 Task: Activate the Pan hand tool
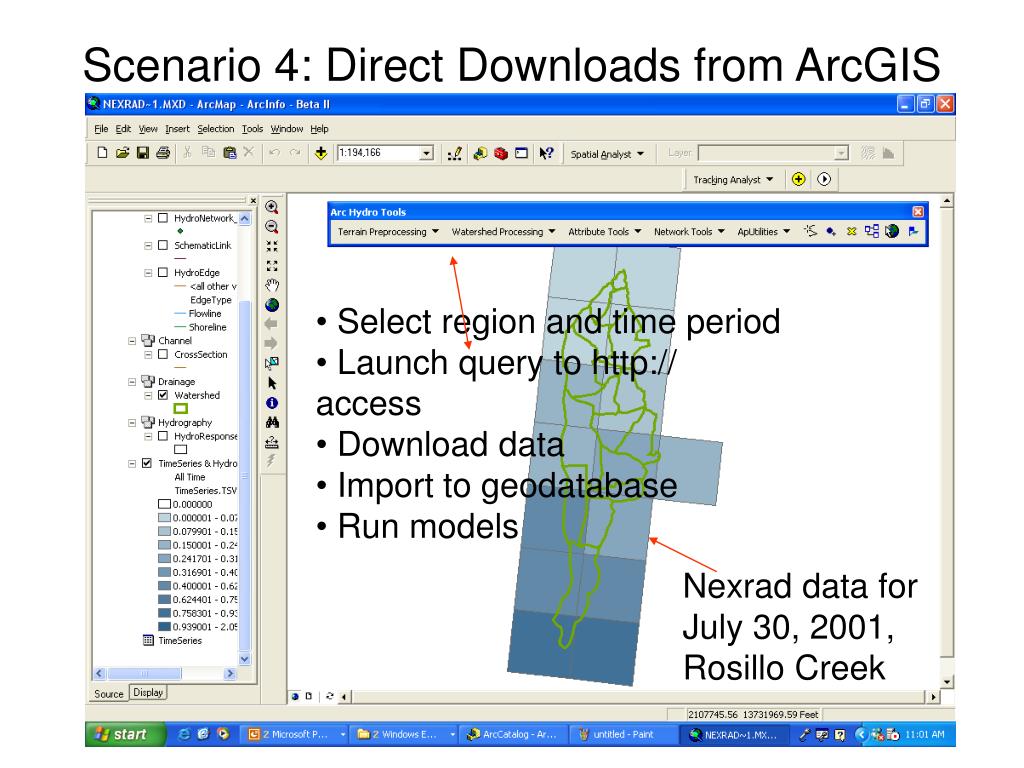tap(272, 285)
